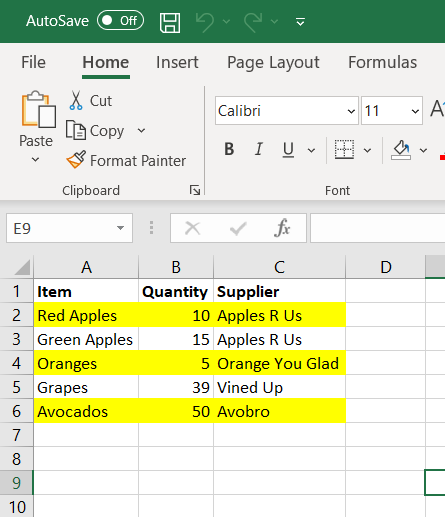Click the Paste clipboard icon
Screen dimensions: 445x517
[38, 109]
